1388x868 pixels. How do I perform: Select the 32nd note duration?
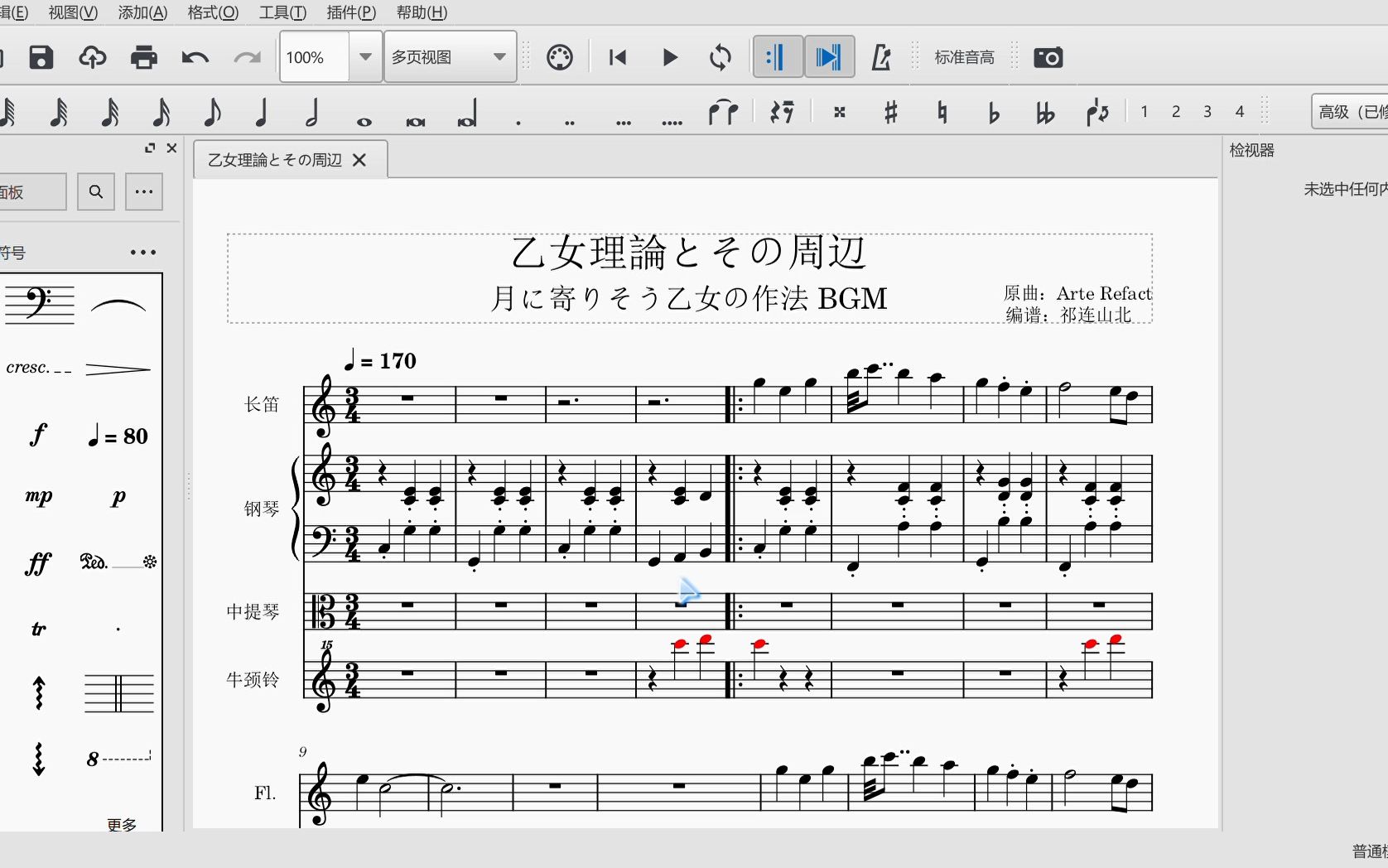(x=109, y=112)
